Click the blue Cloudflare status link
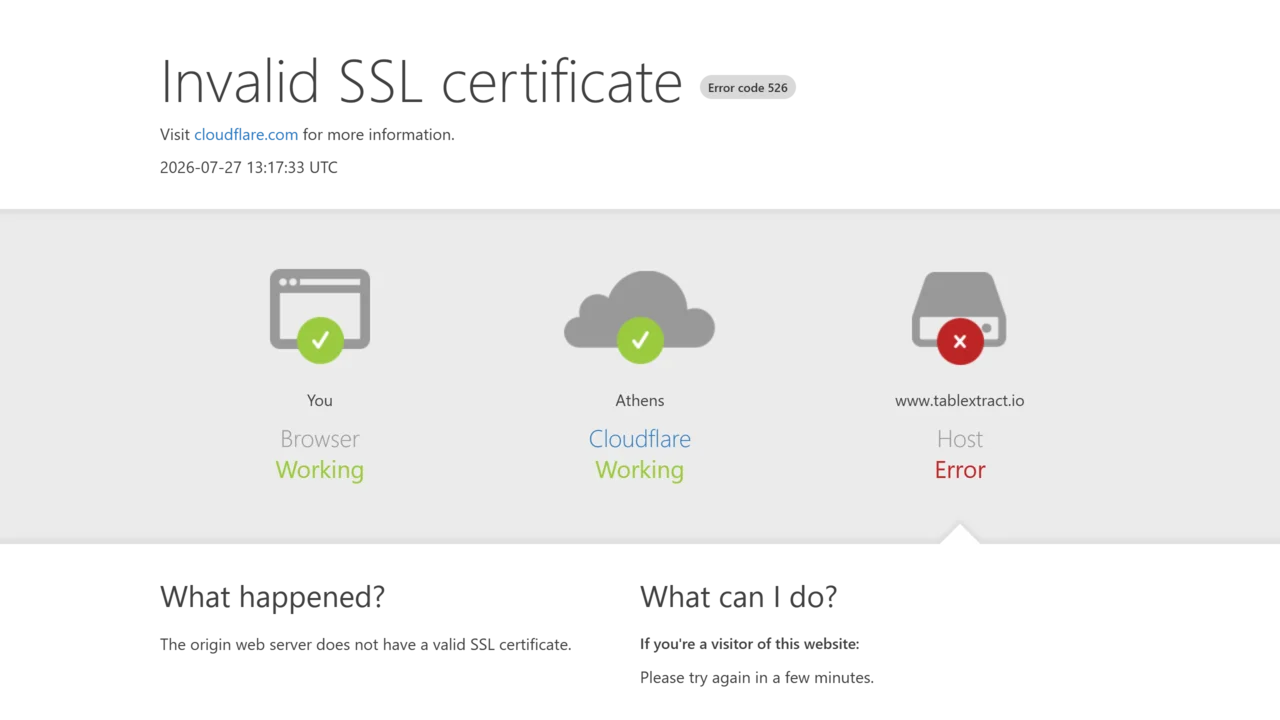1280x720 pixels. tap(640, 439)
